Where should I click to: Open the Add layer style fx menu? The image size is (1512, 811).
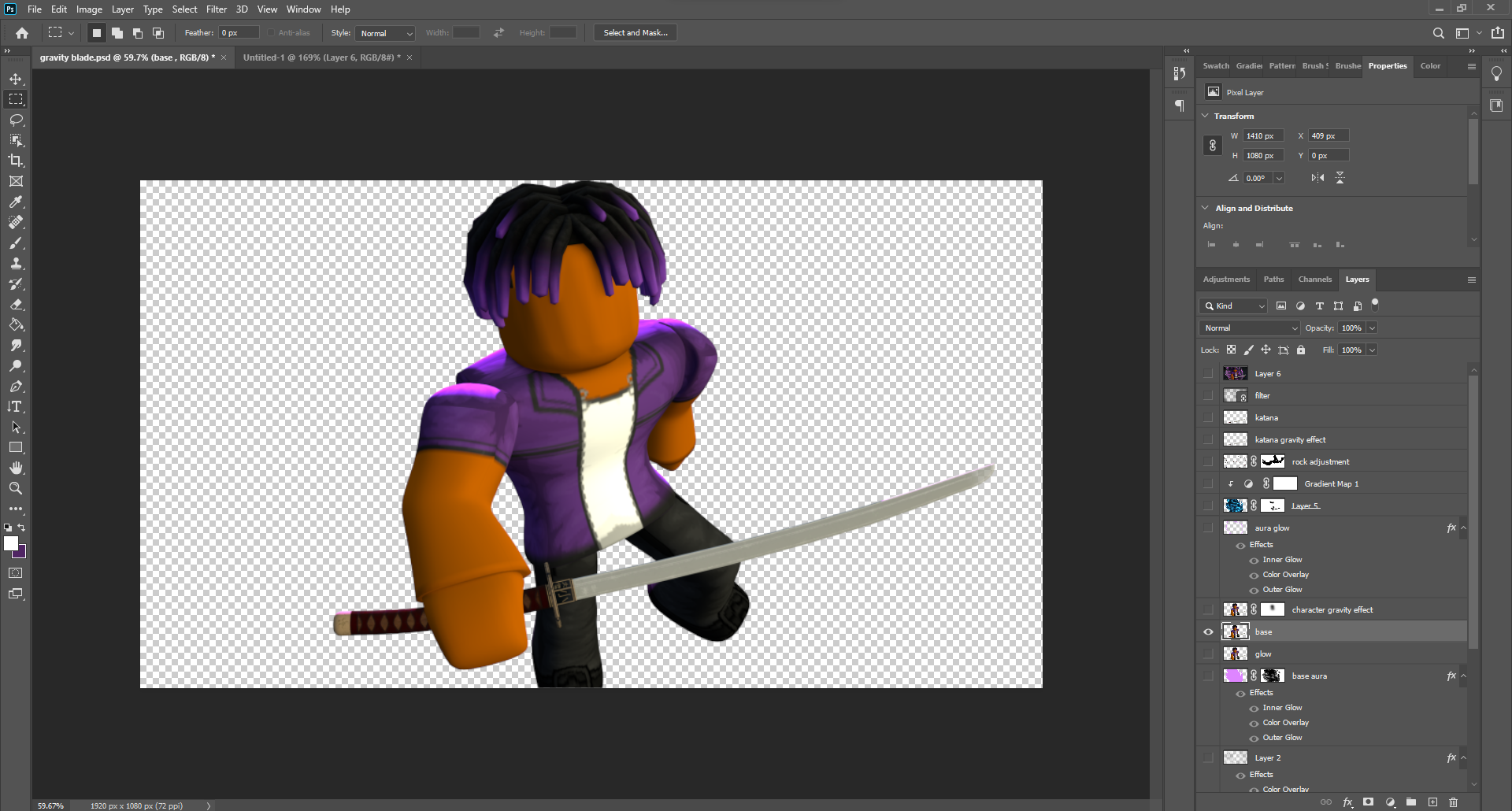(1348, 802)
